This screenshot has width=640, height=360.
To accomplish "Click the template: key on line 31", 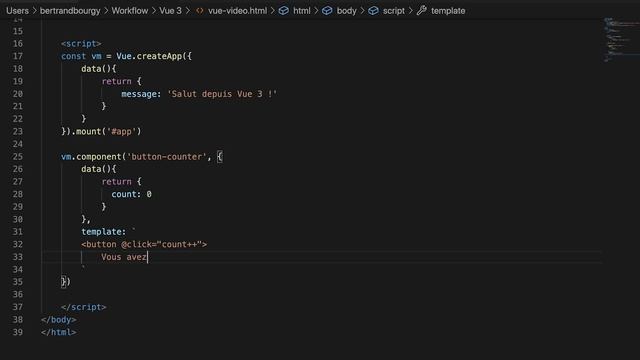I will (x=104, y=232).
